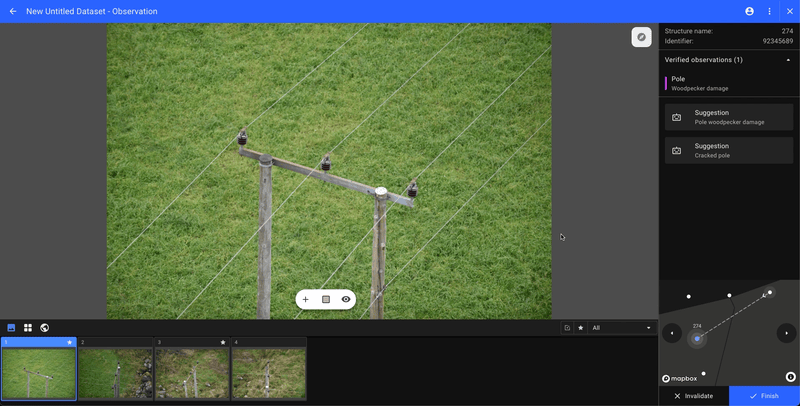This screenshot has height=406, width=800.
Task: Toggle the starred images filter
Action: coord(581,328)
